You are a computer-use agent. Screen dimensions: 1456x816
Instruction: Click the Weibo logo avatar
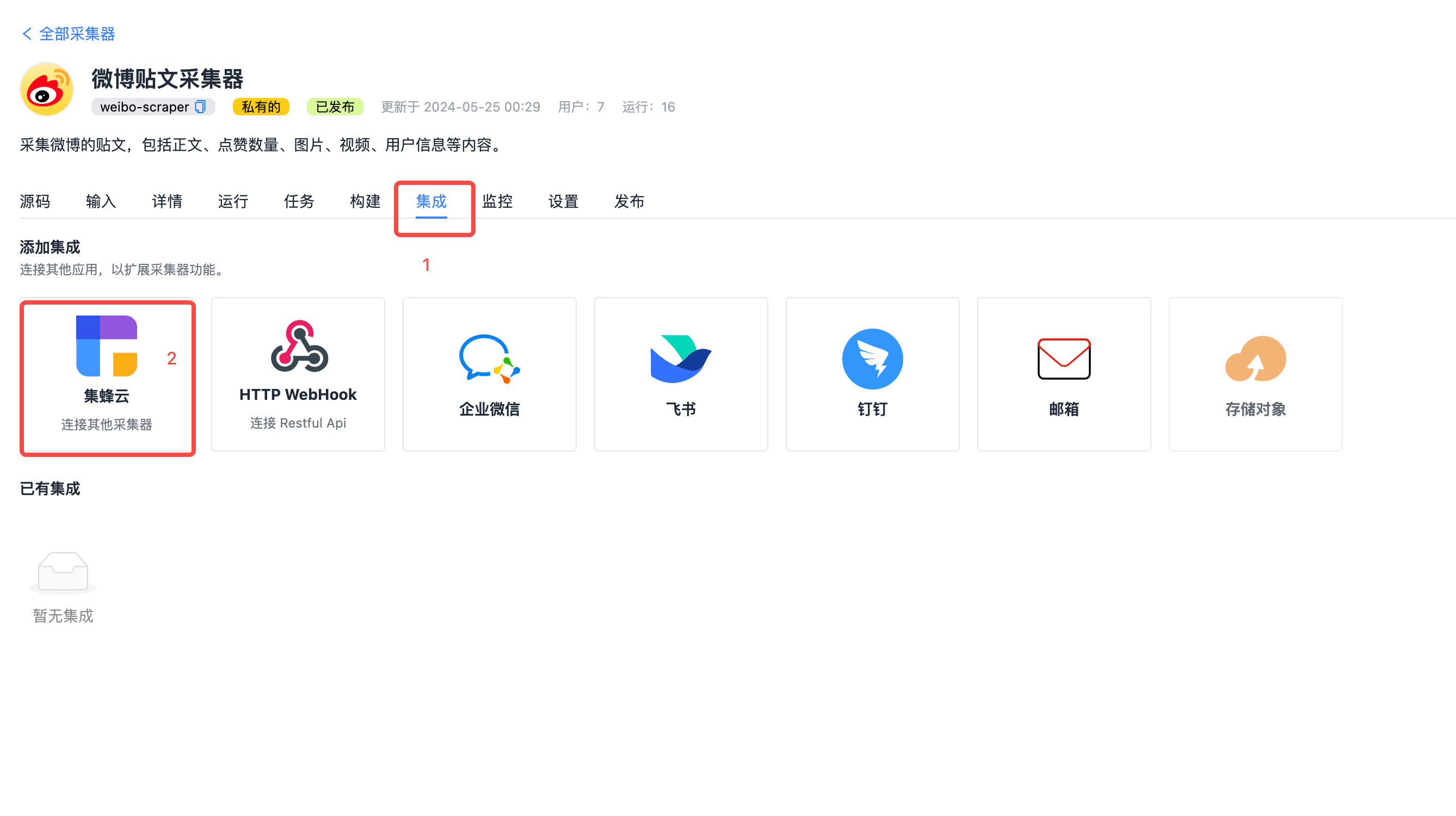[47, 89]
